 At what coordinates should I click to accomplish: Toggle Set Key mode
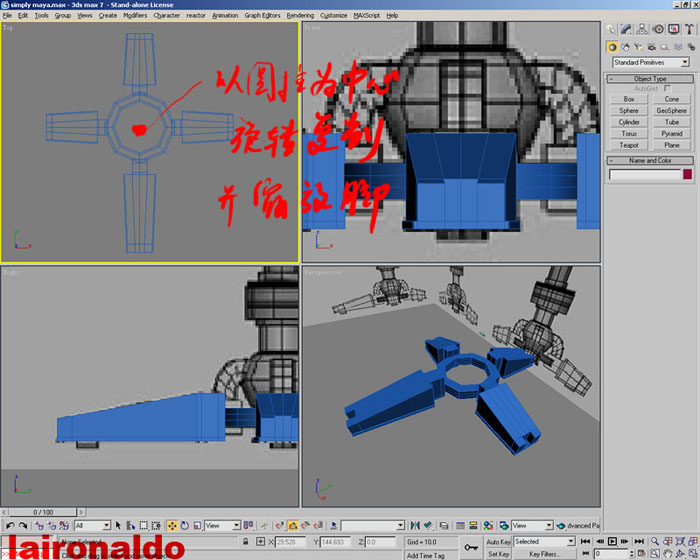499,553
